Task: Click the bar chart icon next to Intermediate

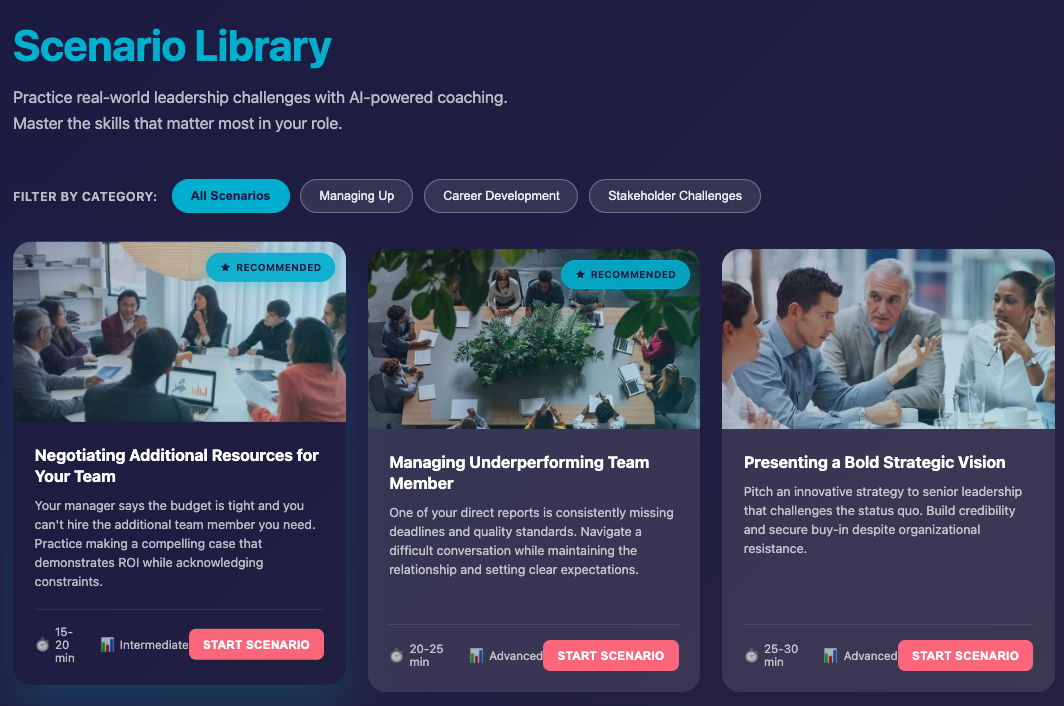Action: click(x=107, y=644)
